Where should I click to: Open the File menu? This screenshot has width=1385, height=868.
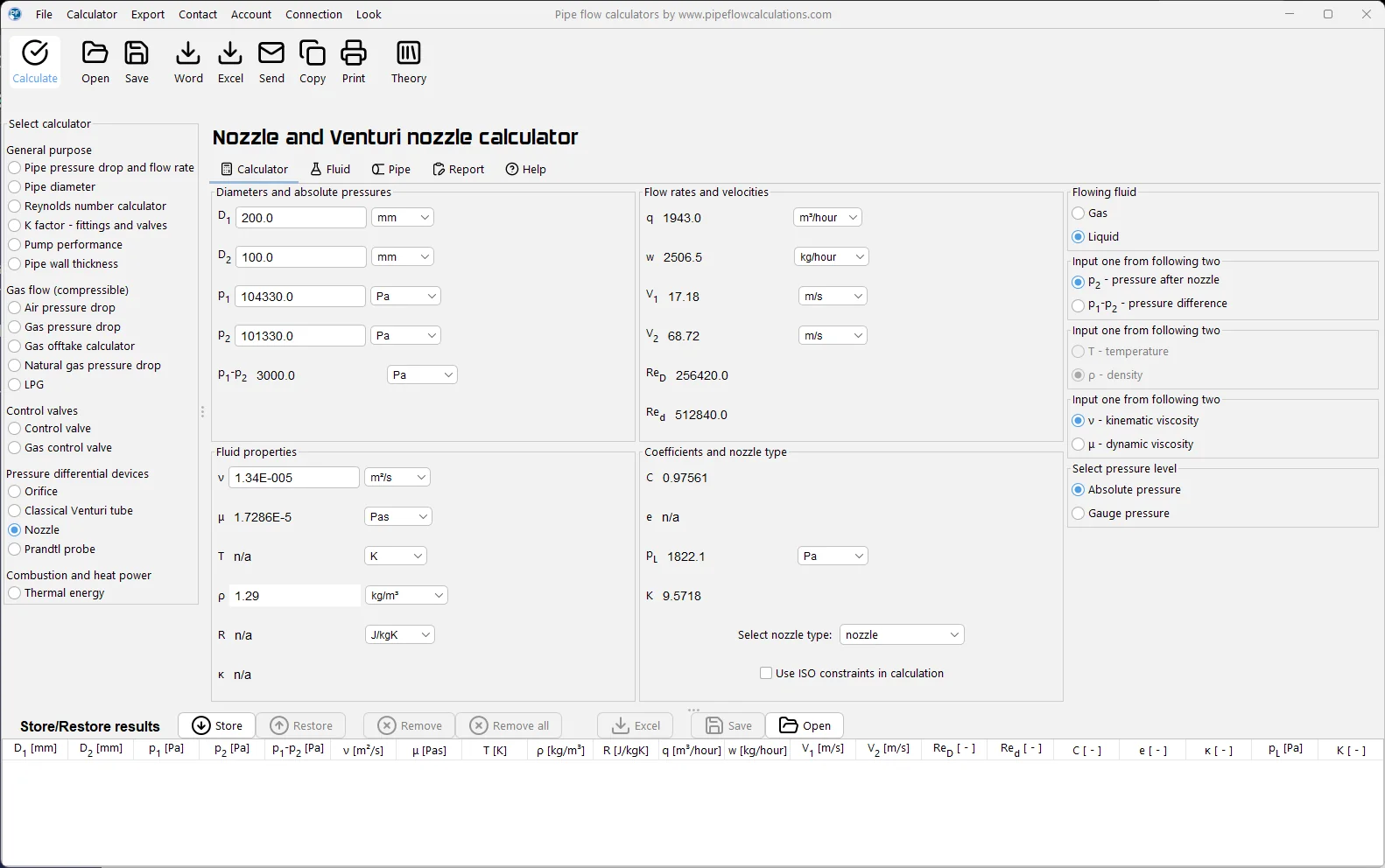pos(44,14)
